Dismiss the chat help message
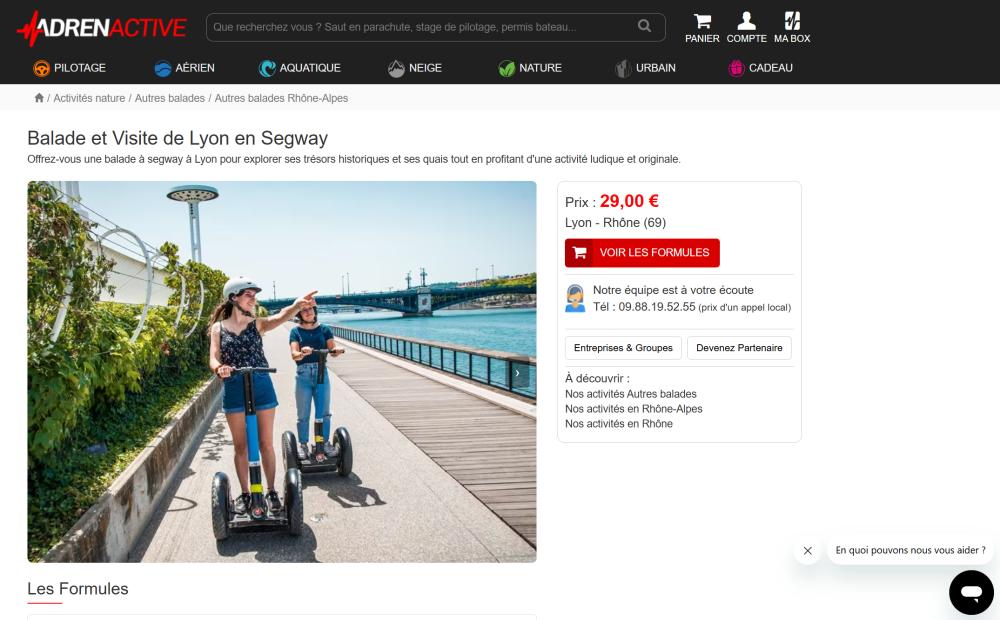Screen dimensions: 1000x620 [807, 551]
